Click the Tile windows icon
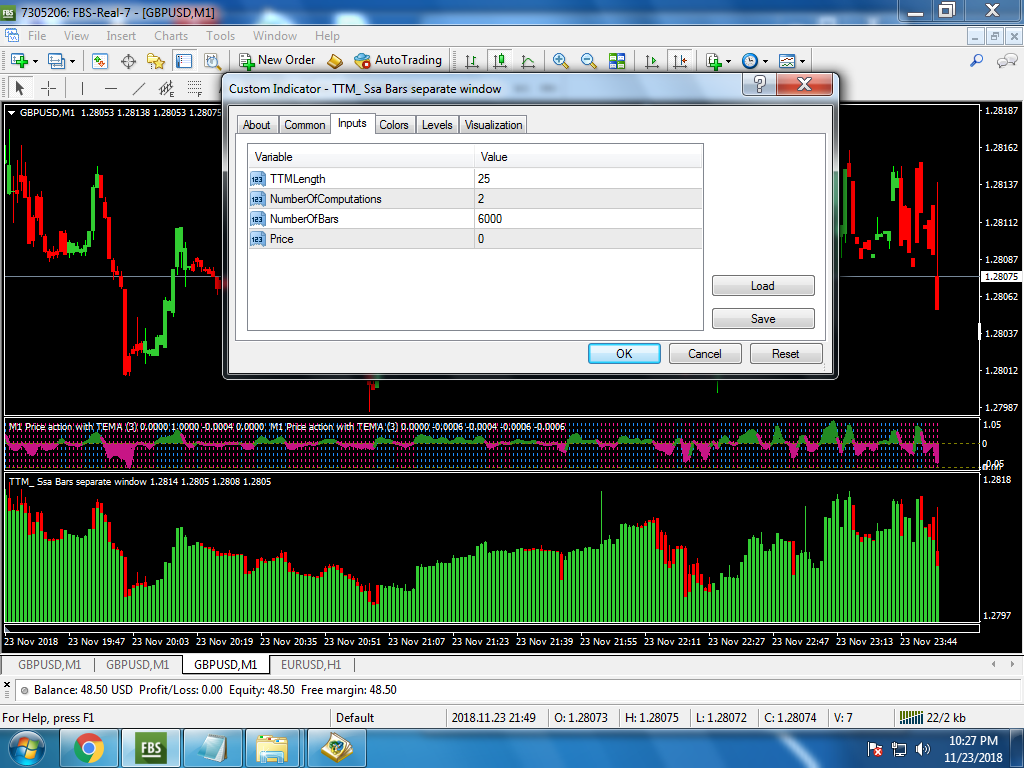 coord(616,61)
